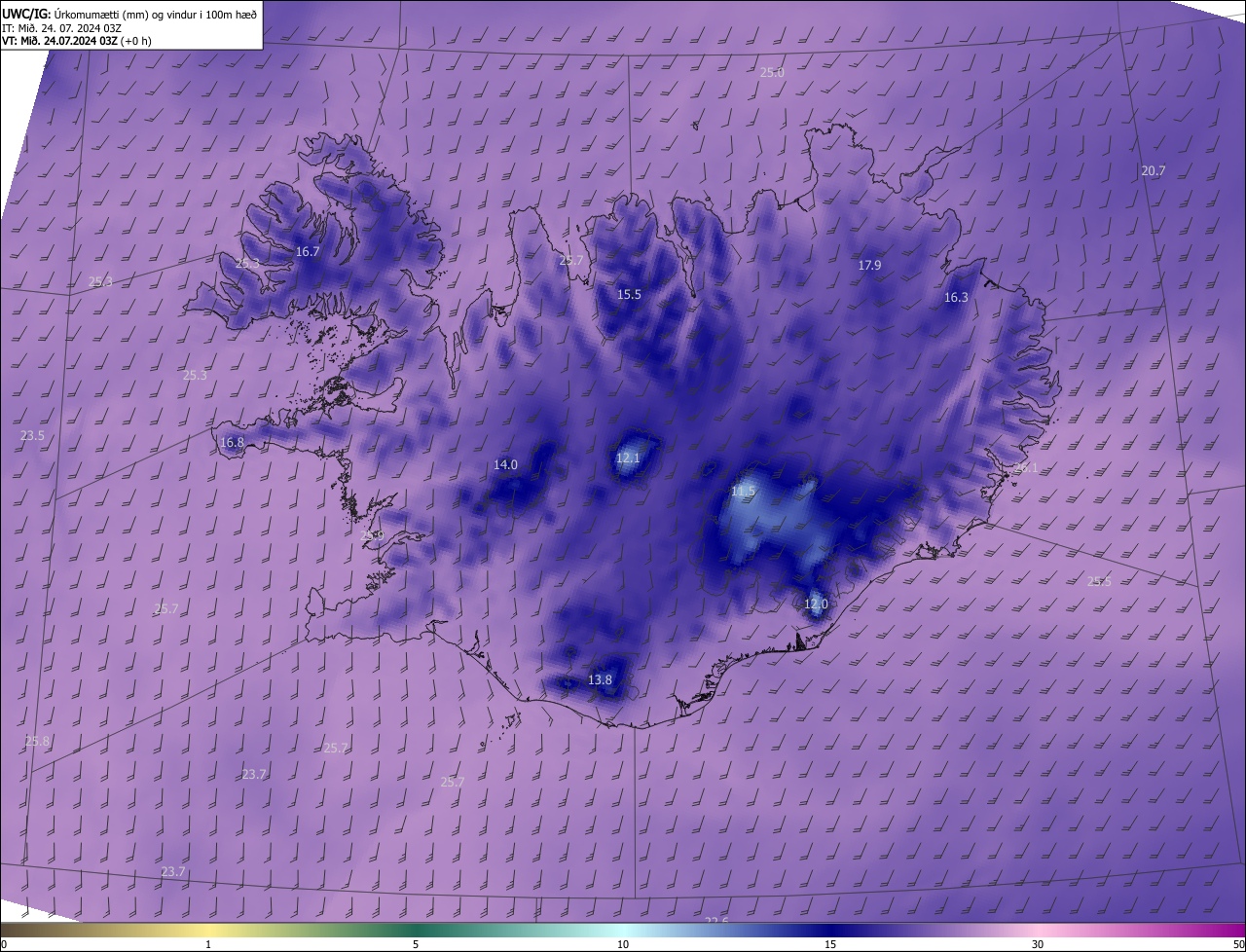Click the 14.0 value label

[505, 464]
